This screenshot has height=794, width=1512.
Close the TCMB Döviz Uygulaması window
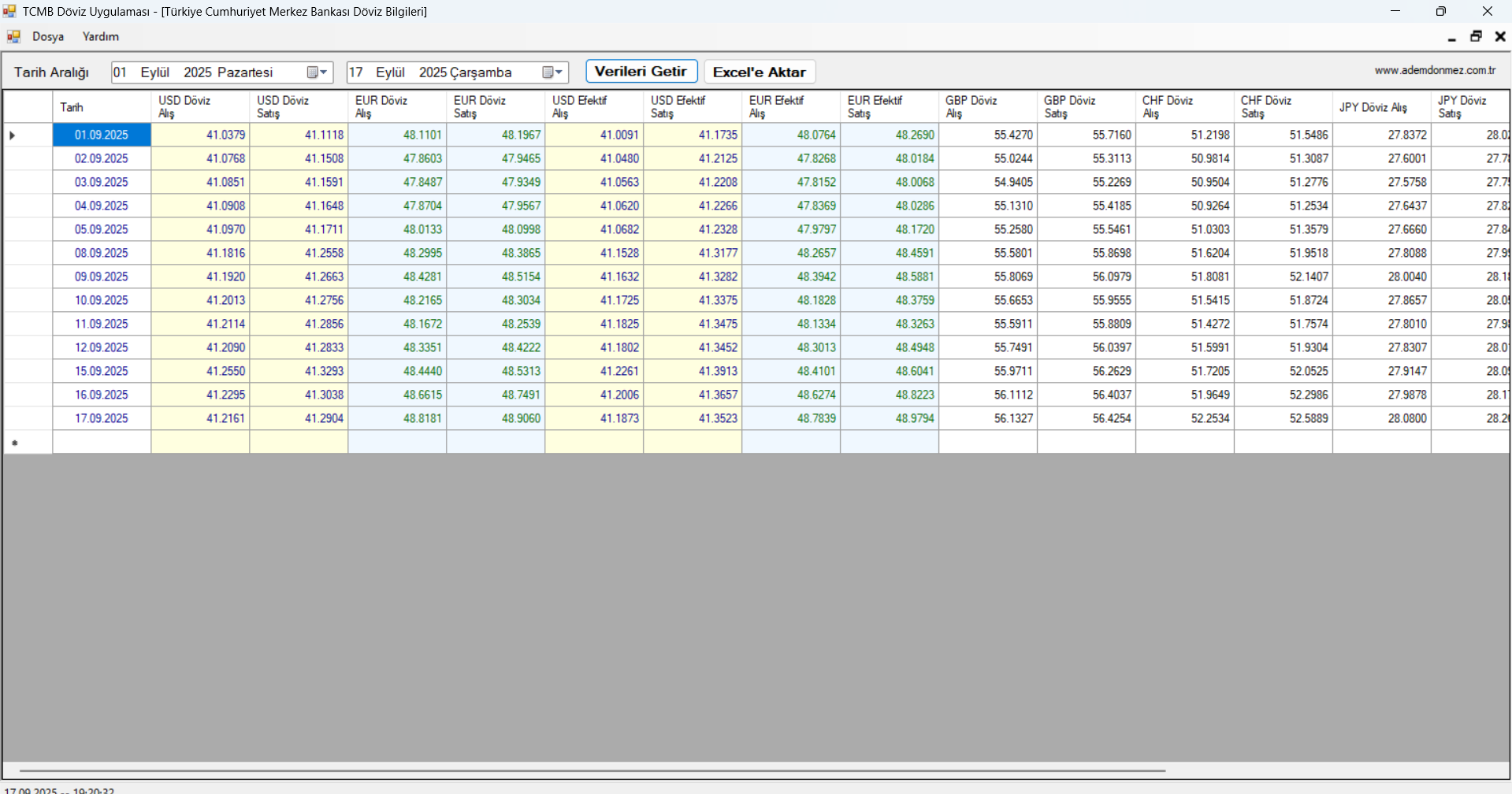(1488, 11)
